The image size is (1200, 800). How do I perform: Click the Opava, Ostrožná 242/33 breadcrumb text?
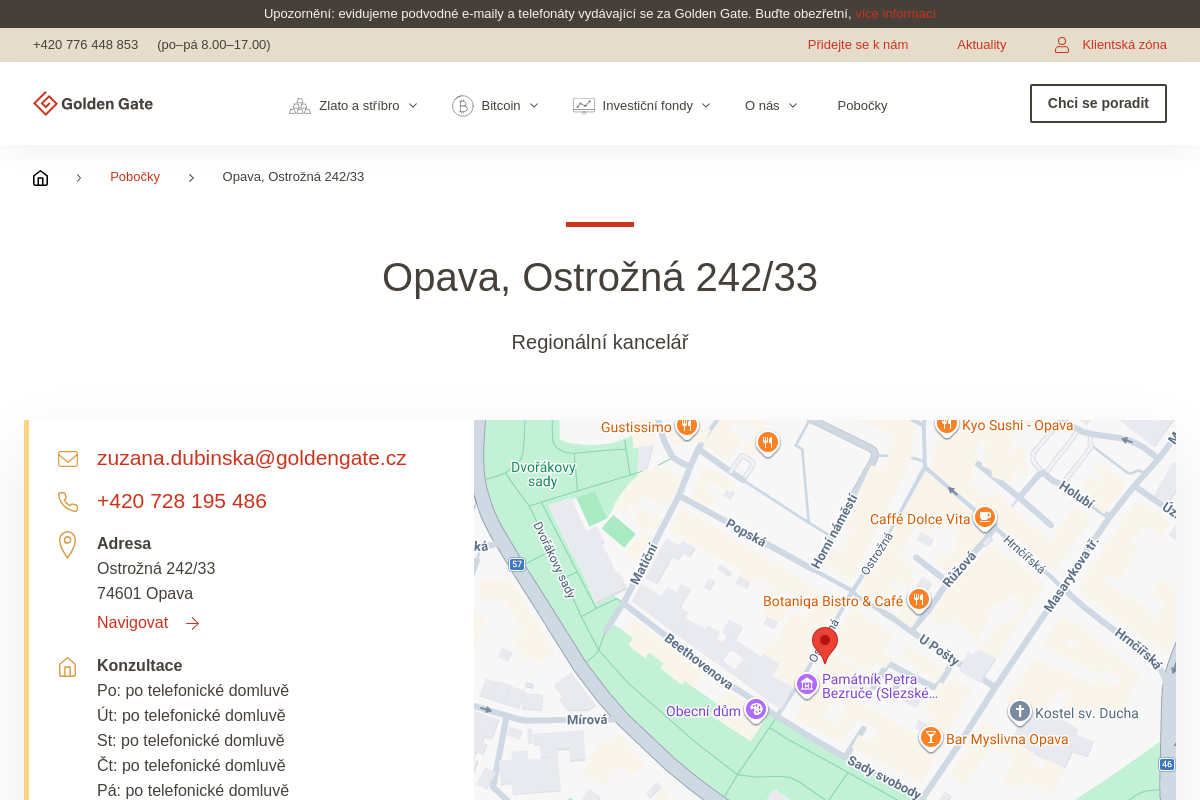[x=293, y=177]
